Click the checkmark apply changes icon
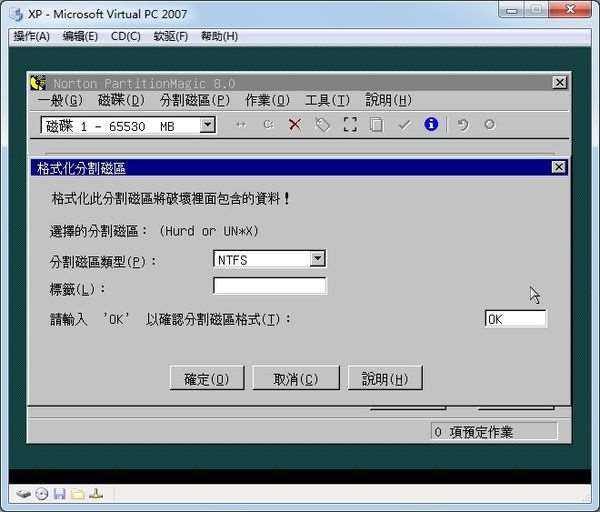 404,125
